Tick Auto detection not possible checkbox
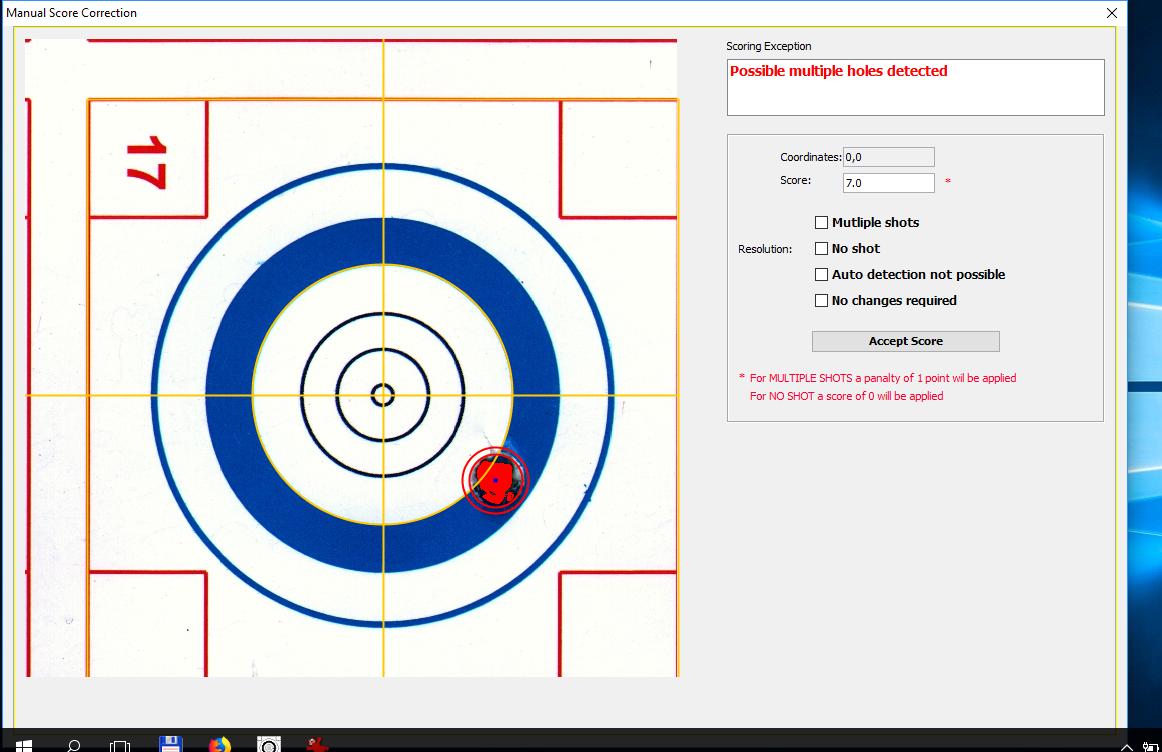The image size is (1162, 752). (821, 275)
